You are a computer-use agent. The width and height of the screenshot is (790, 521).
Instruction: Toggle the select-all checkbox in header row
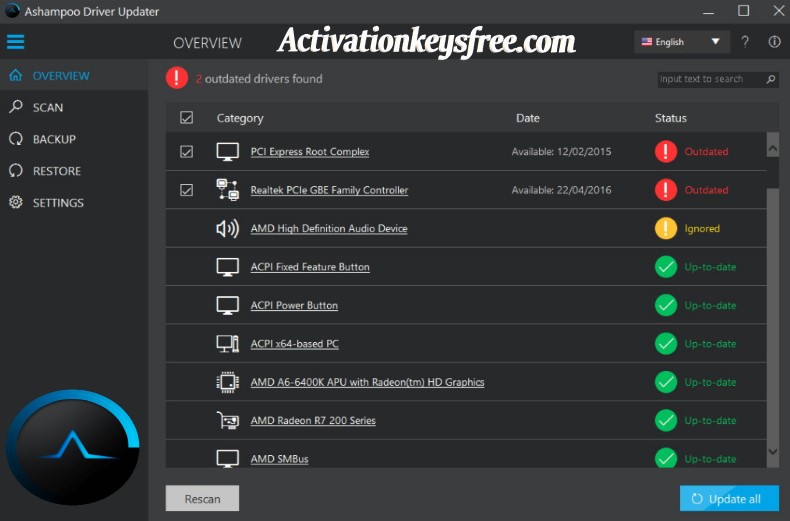click(x=186, y=118)
